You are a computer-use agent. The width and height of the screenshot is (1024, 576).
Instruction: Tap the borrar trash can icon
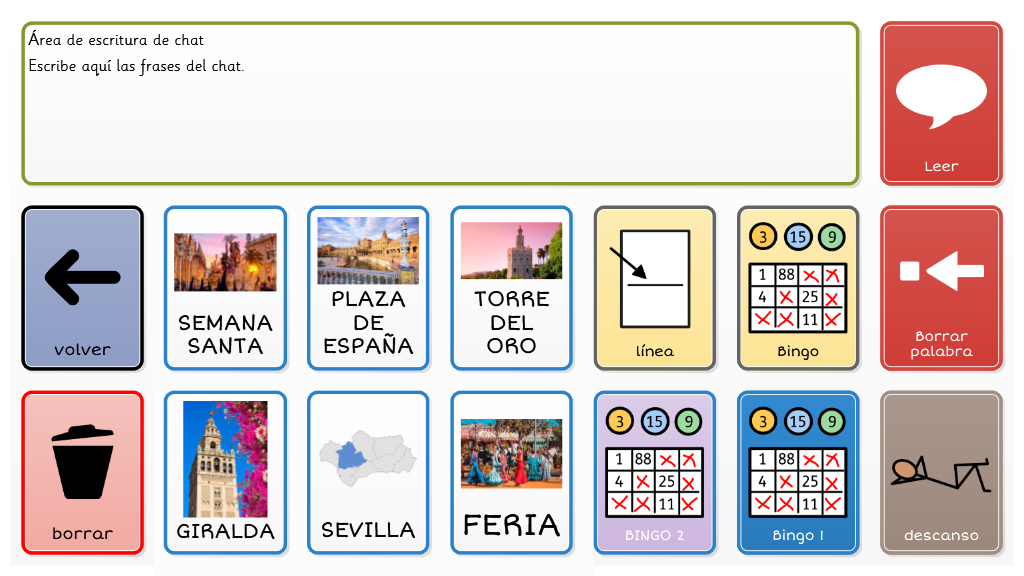click(83, 462)
